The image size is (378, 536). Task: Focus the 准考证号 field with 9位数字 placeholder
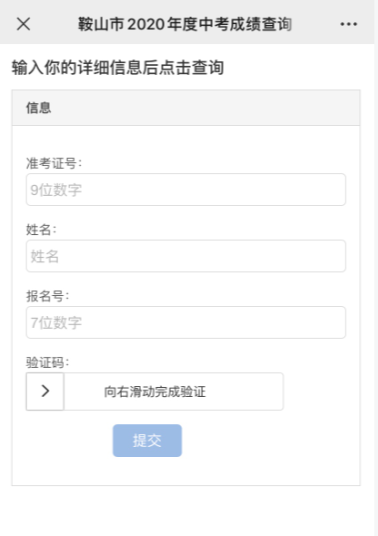coord(186,189)
